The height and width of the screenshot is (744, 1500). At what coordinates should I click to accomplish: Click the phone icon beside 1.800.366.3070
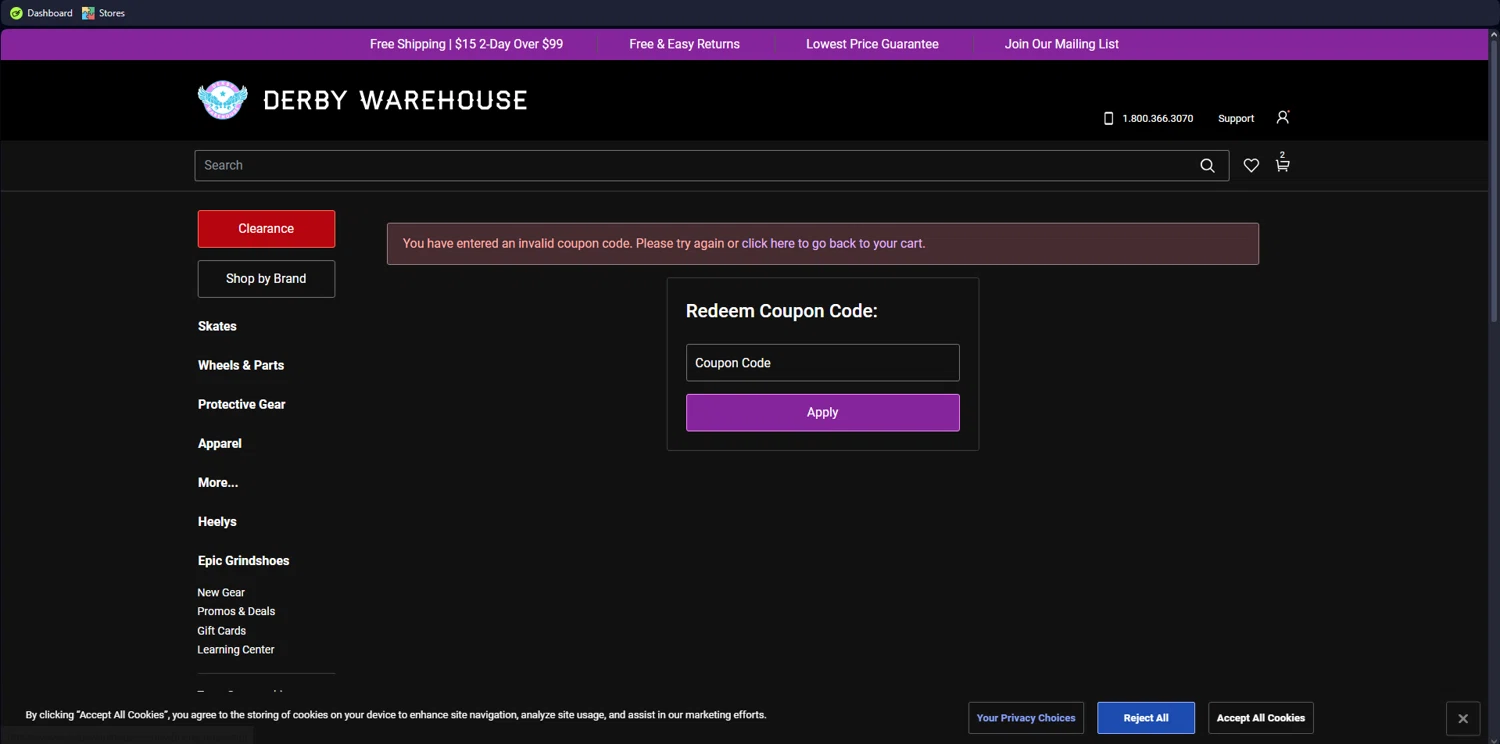coord(1108,118)
